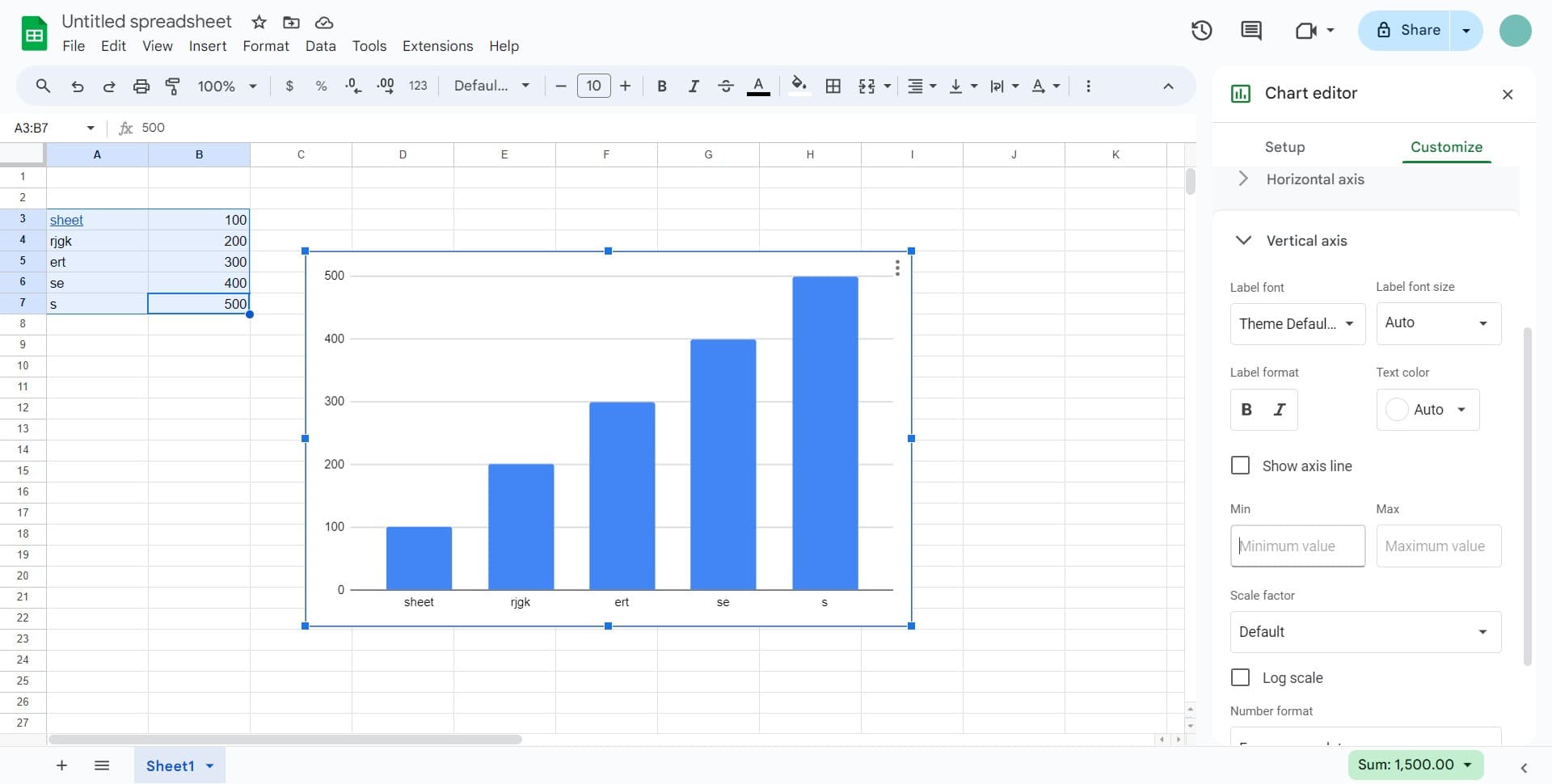
Task: Open the comments icon
Action: pyautogui.click(x=1250, y=31)
